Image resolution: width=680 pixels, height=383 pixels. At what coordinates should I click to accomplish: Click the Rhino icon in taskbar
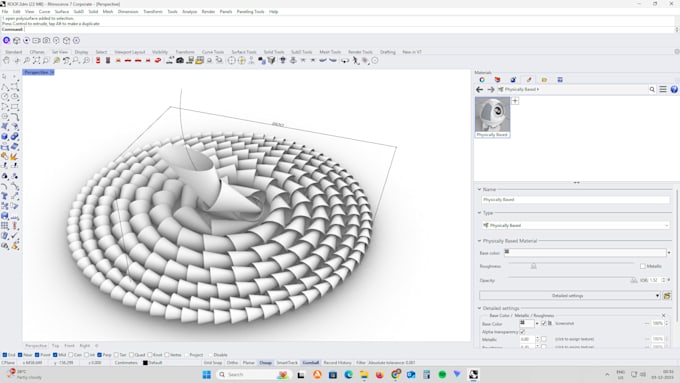[x=473, y=374]
